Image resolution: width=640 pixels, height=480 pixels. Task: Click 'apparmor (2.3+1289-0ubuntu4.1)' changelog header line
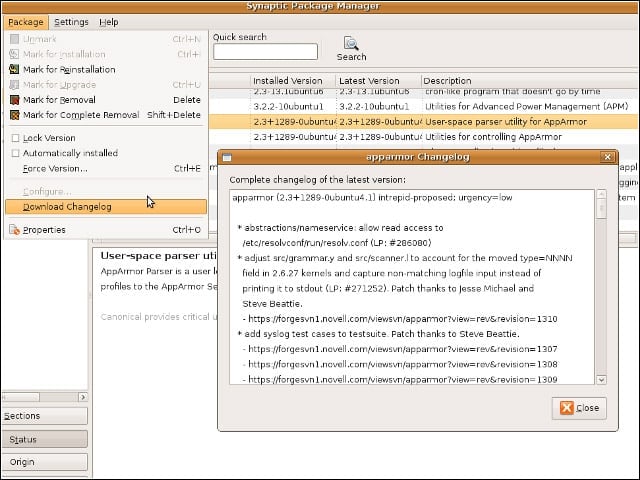(372, 198)
